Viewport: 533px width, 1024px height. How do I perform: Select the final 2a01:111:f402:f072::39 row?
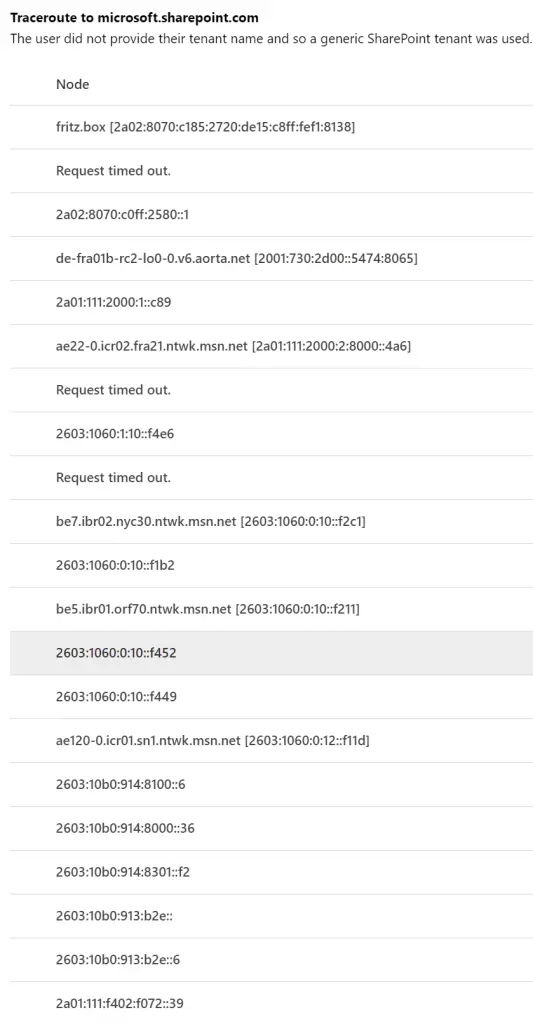tap(271, 1003)
